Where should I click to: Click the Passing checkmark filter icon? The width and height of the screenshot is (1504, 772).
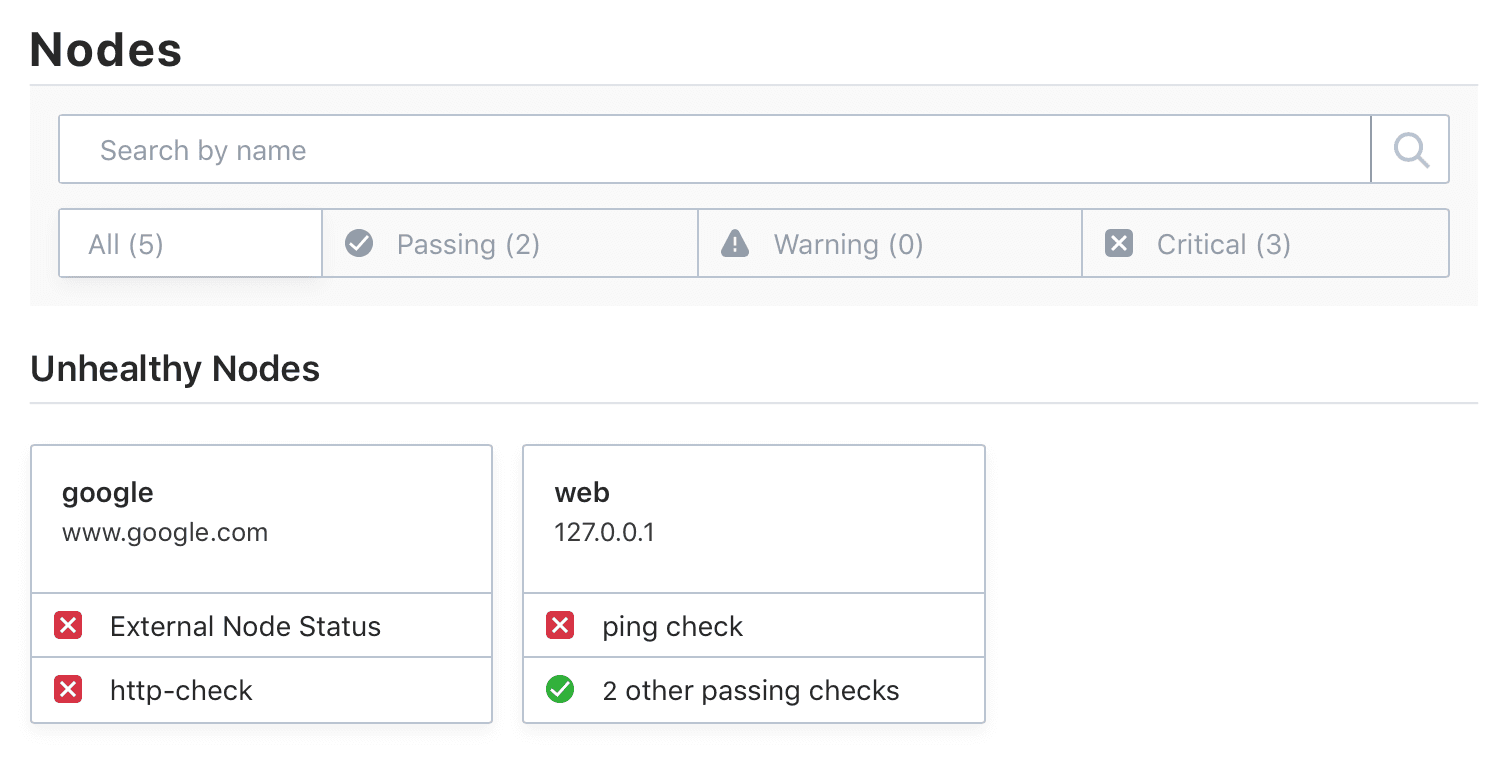(358, 243)
